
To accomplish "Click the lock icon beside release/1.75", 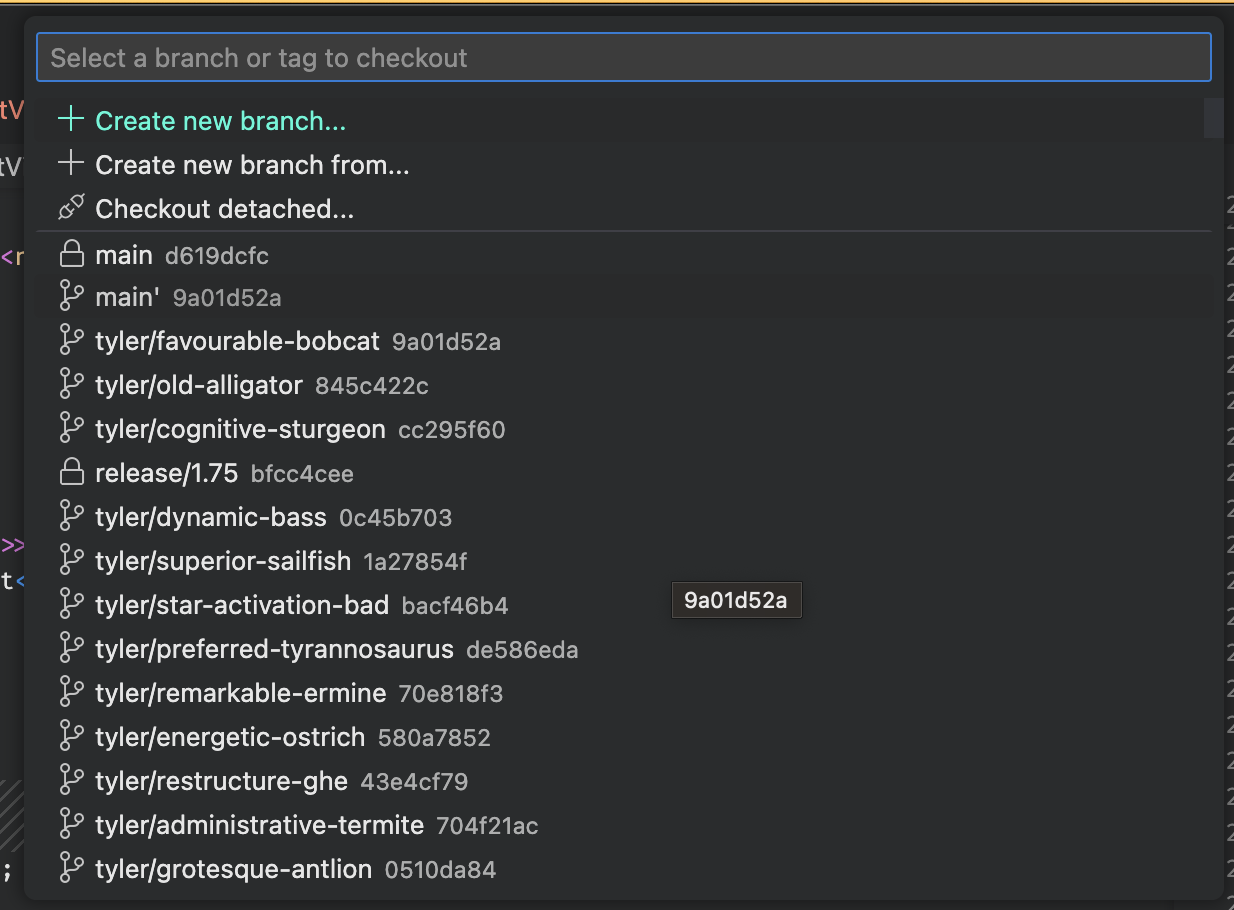I will tap(72, 471).
